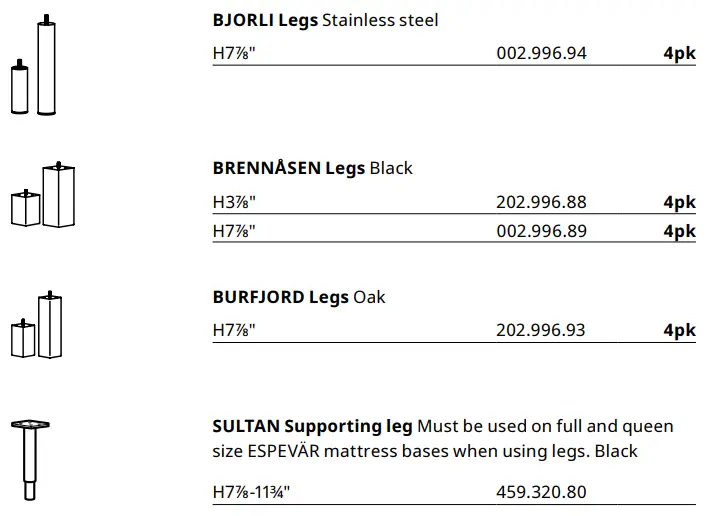Click the SULTAN H7⅞-11¾" size label
The width and height of the screenshot is (706, 516).
(x=252, y=492)
